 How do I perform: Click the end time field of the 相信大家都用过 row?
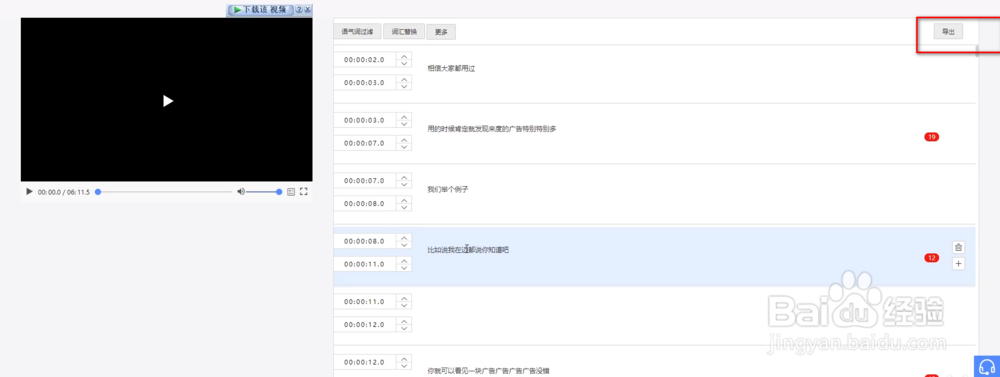click(x=365, y=83)
